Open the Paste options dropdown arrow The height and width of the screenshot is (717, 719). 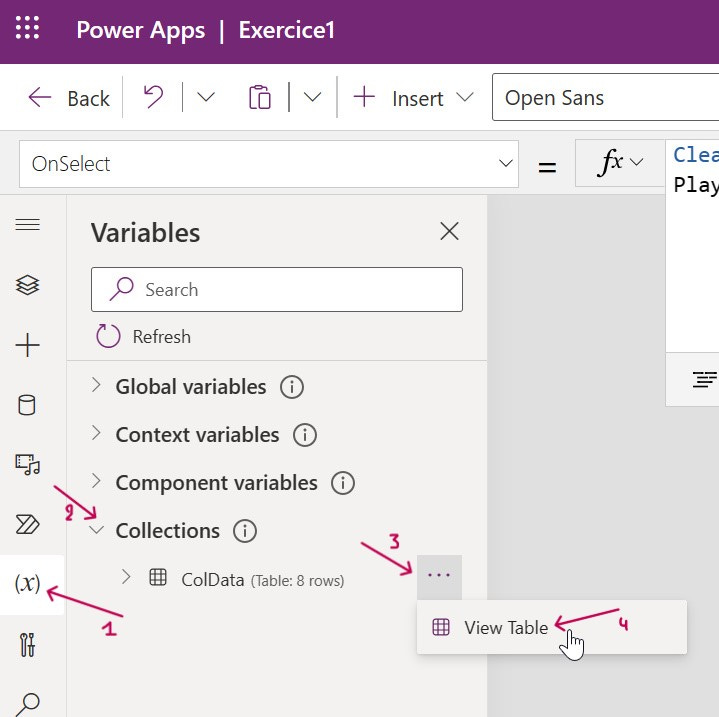click(x=312, y=97)
